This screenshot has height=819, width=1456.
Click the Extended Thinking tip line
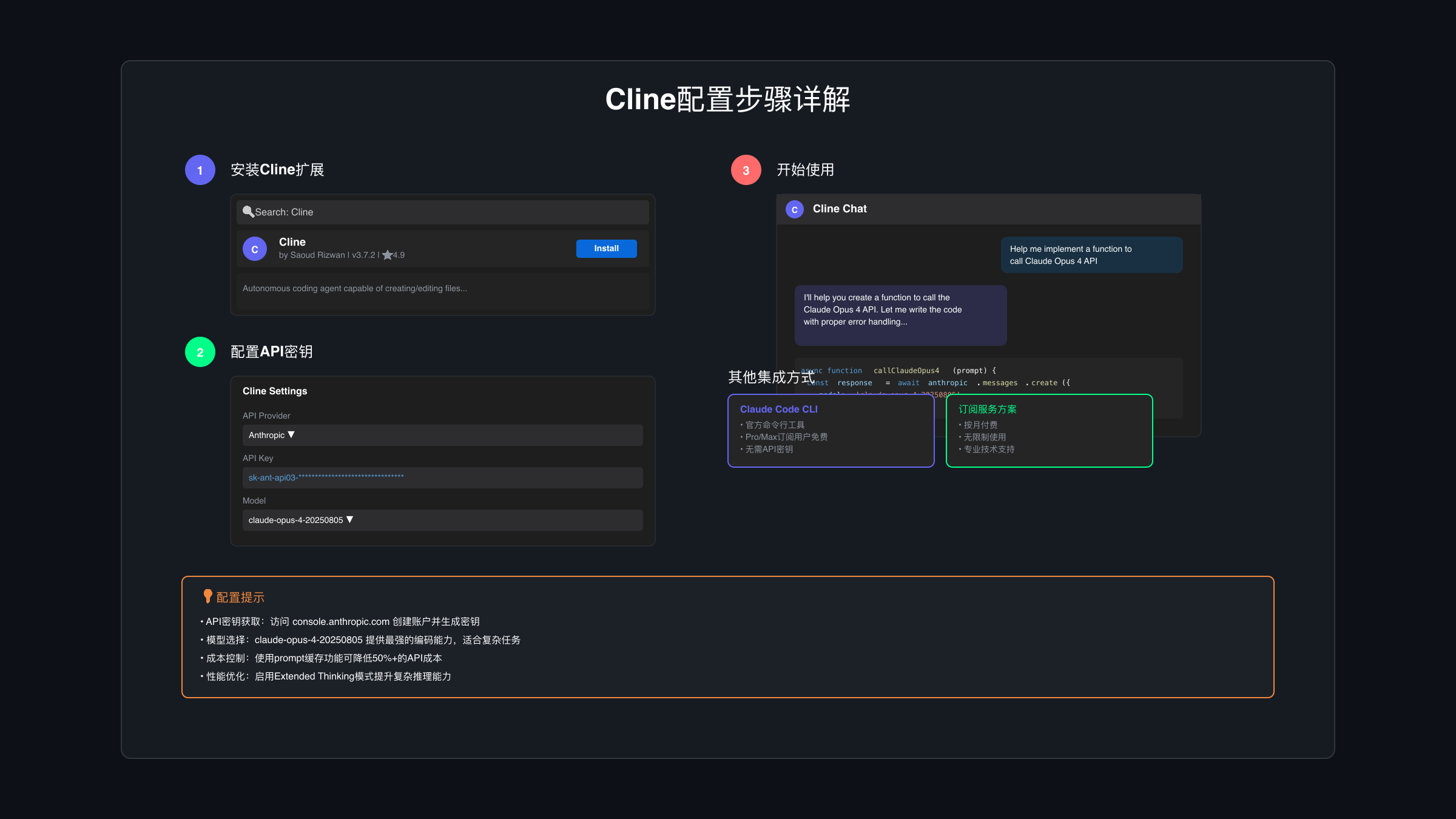(326, 676)
